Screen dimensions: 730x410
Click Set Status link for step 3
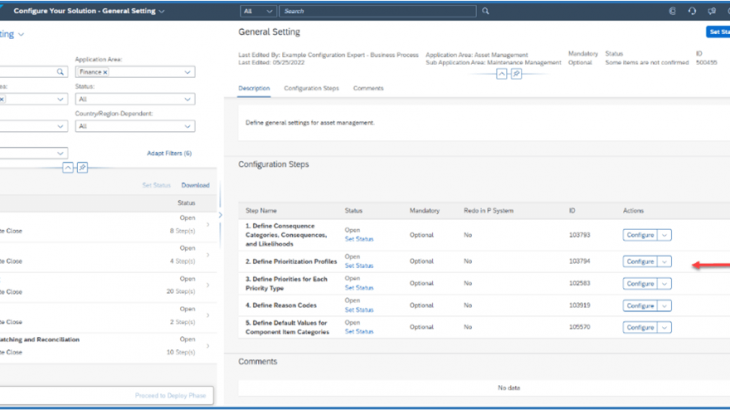[x=359, y=288]
